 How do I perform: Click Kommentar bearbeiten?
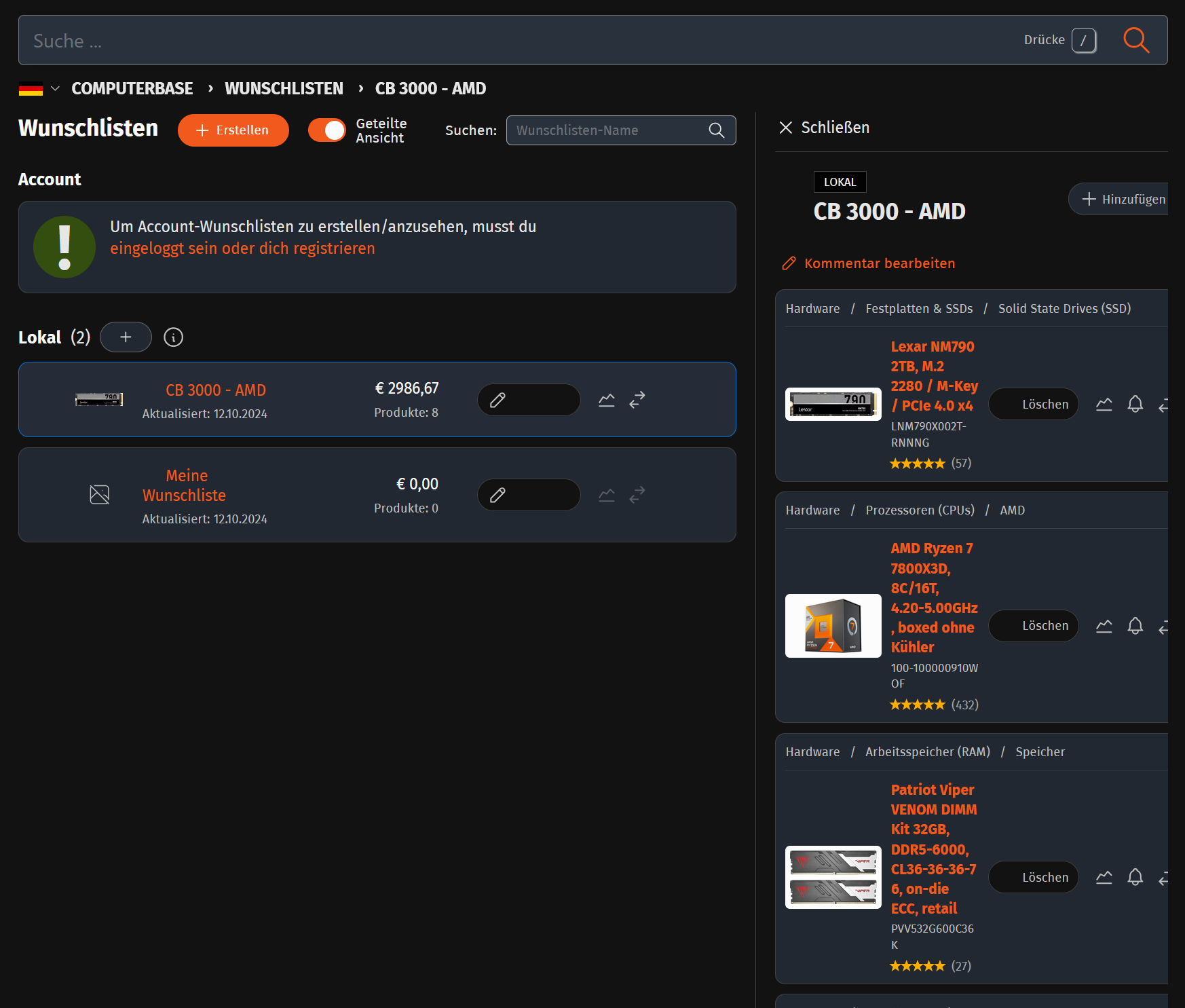869,263
